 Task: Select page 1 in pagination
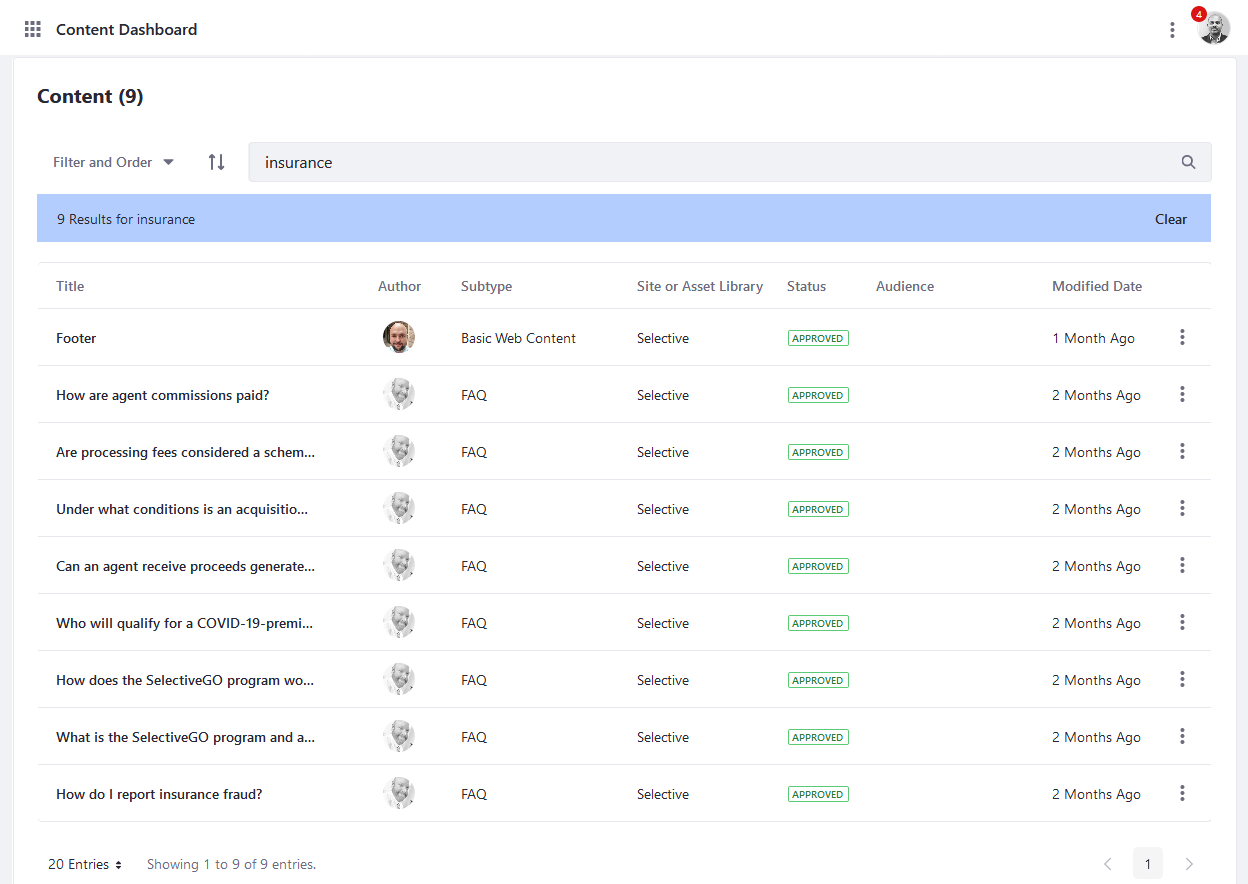pos(1147,864)
